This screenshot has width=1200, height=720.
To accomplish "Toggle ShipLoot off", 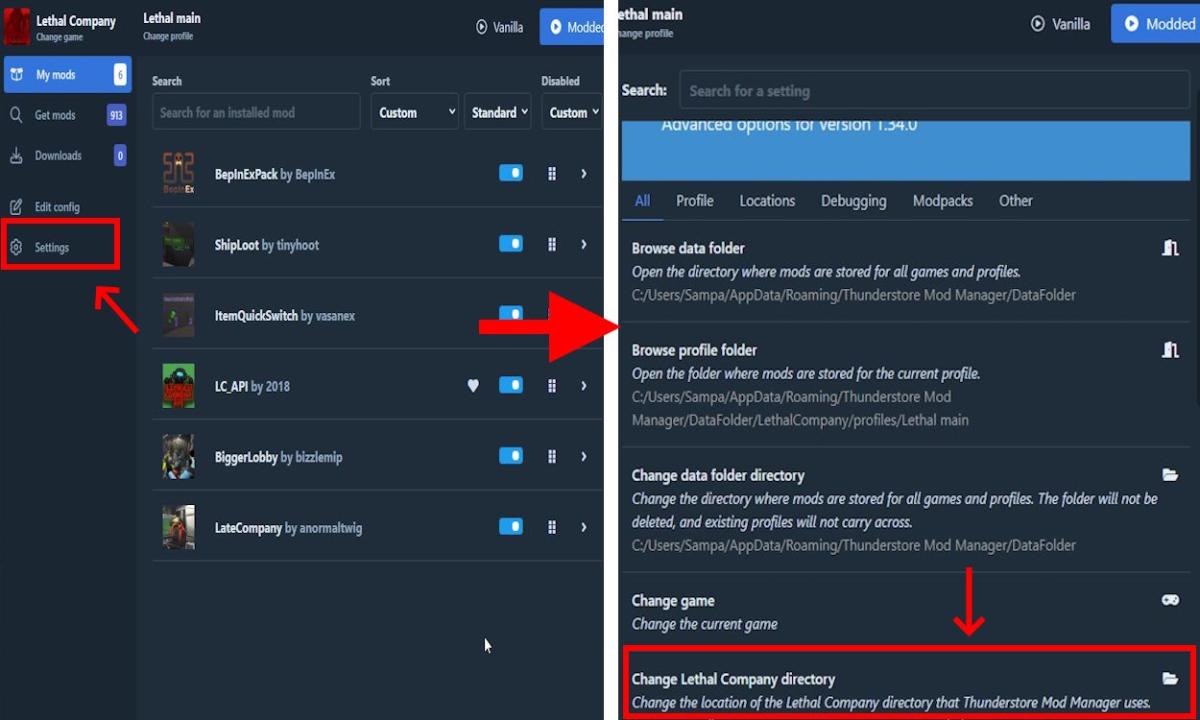I will [511, 243].
